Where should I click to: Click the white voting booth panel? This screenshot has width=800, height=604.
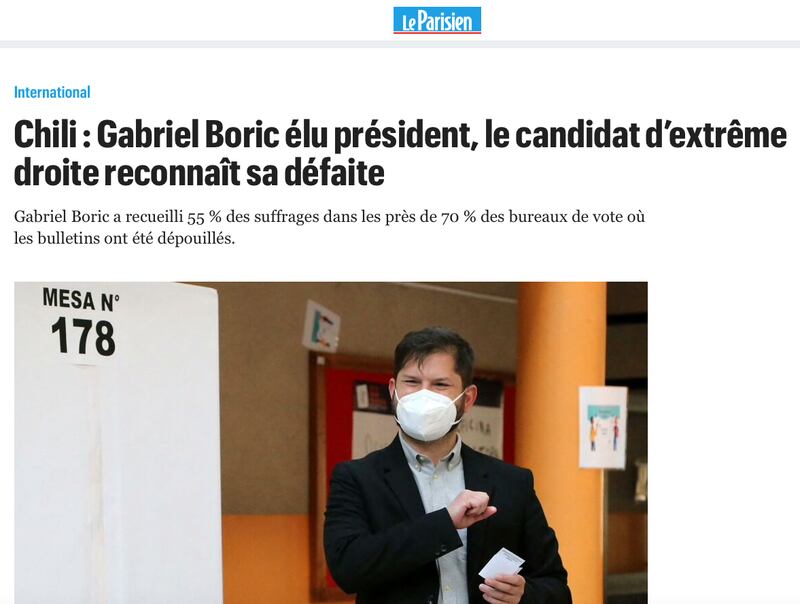117,443
